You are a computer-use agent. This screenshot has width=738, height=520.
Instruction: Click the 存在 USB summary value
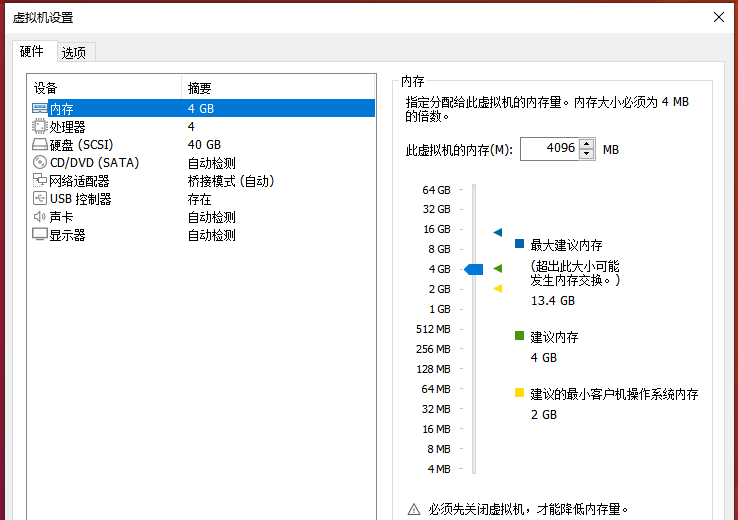click(200, 199)
